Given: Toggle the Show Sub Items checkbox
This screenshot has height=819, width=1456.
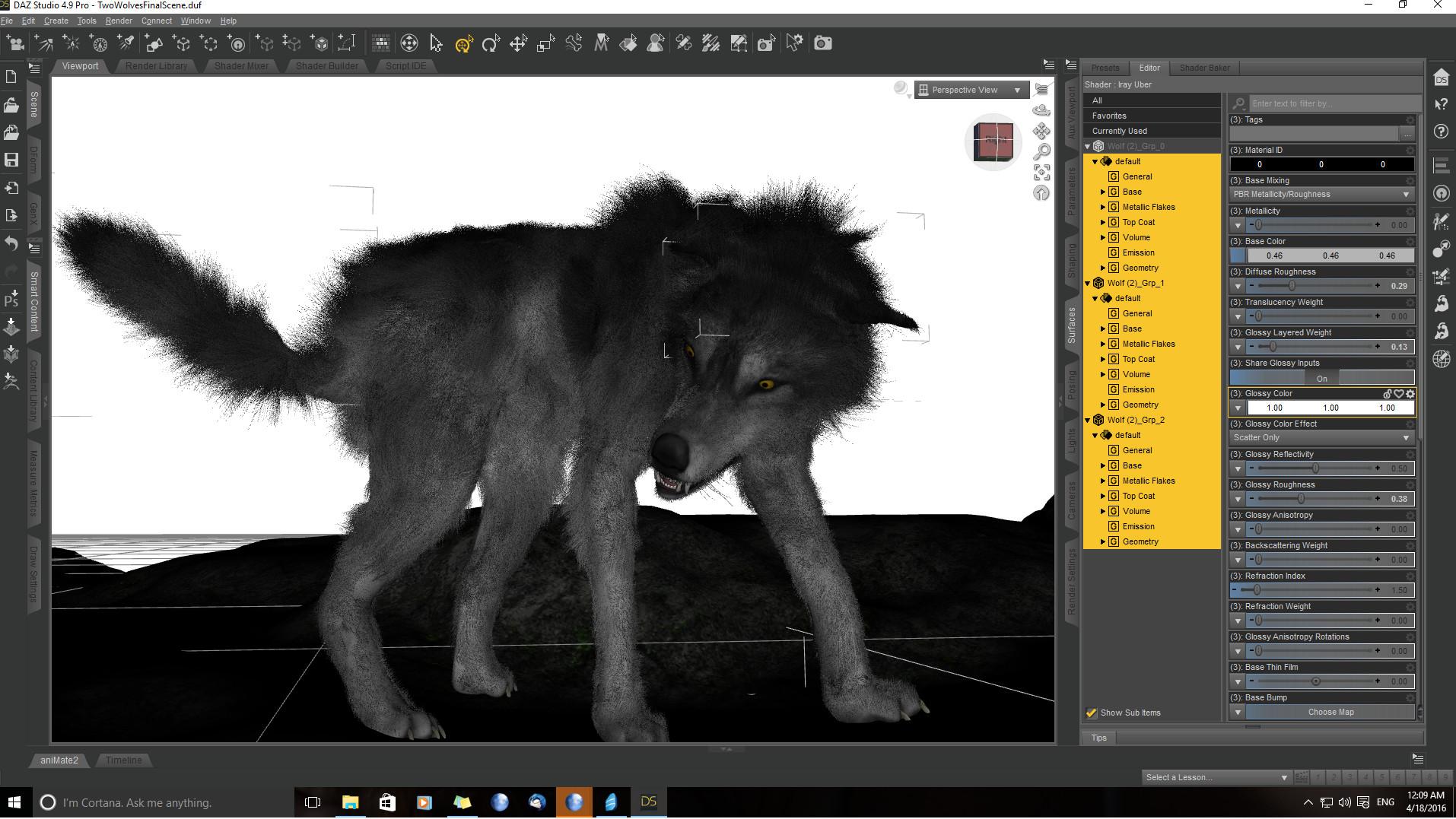Looking at the screenshot, I should pyautogui.click(x=1092, y=713).
